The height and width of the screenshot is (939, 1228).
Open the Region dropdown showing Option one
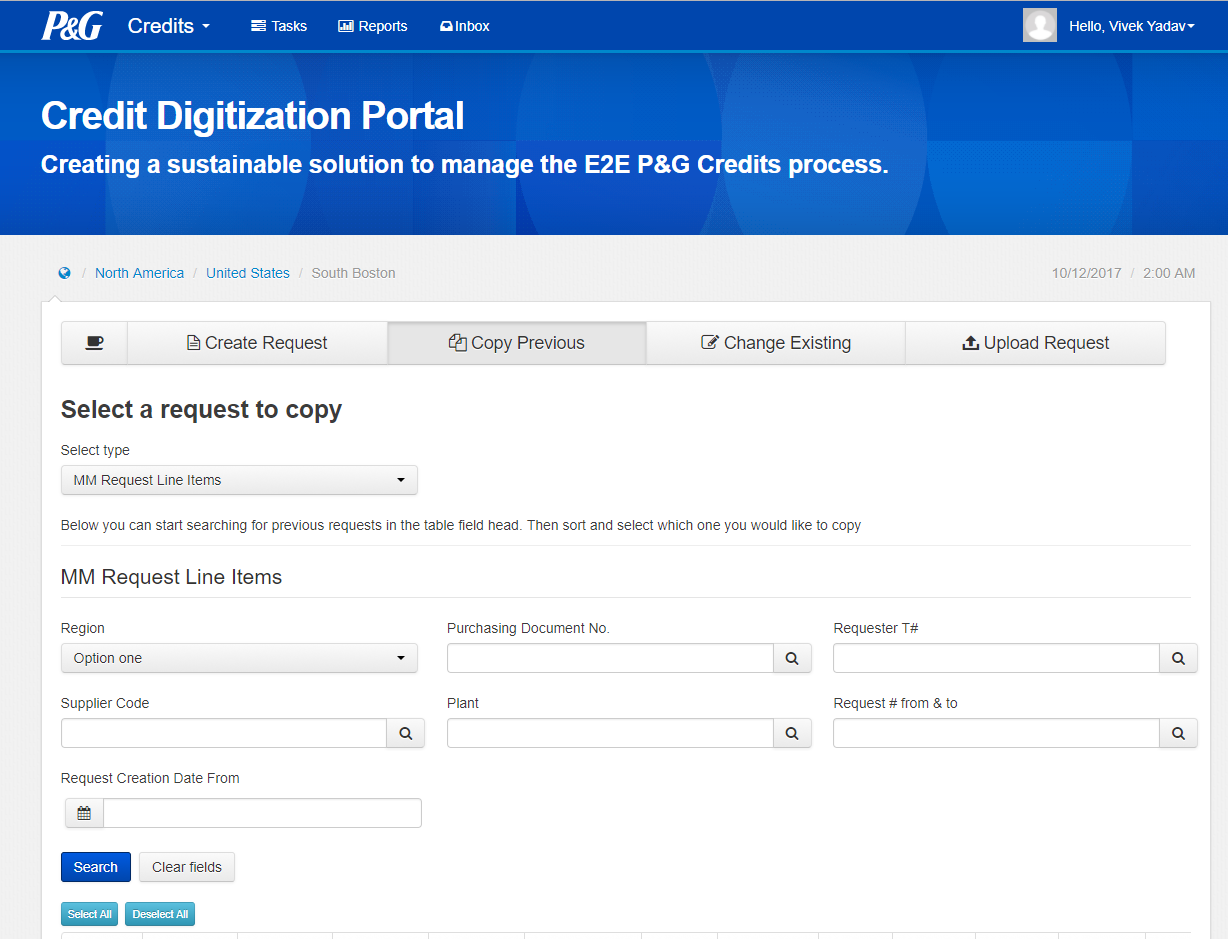[x=239, y=658]
